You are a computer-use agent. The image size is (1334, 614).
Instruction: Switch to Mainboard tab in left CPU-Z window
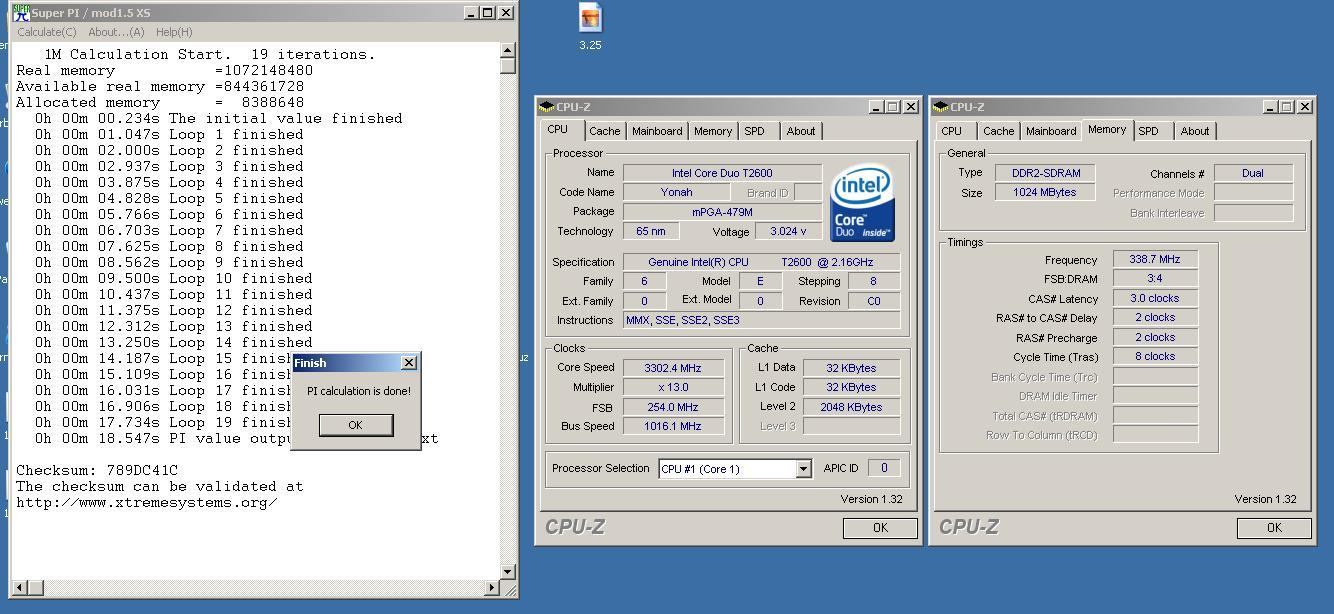[x=657, y=131]
